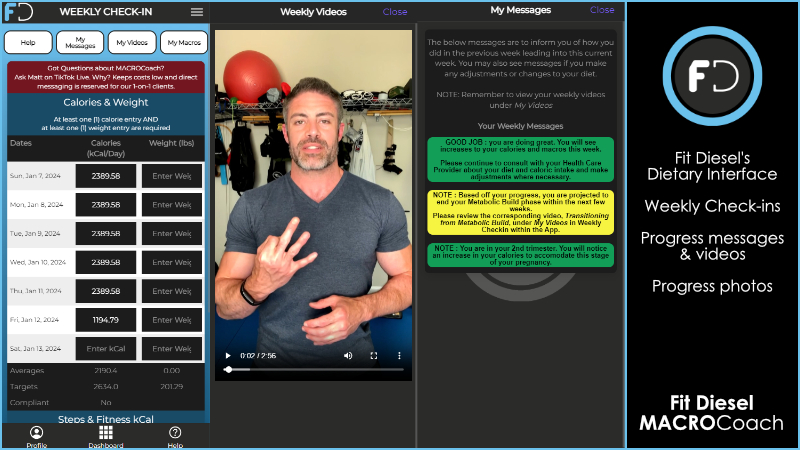
Task: Click the weight field for Thu, Jan 11
Action: click(172, 291)
